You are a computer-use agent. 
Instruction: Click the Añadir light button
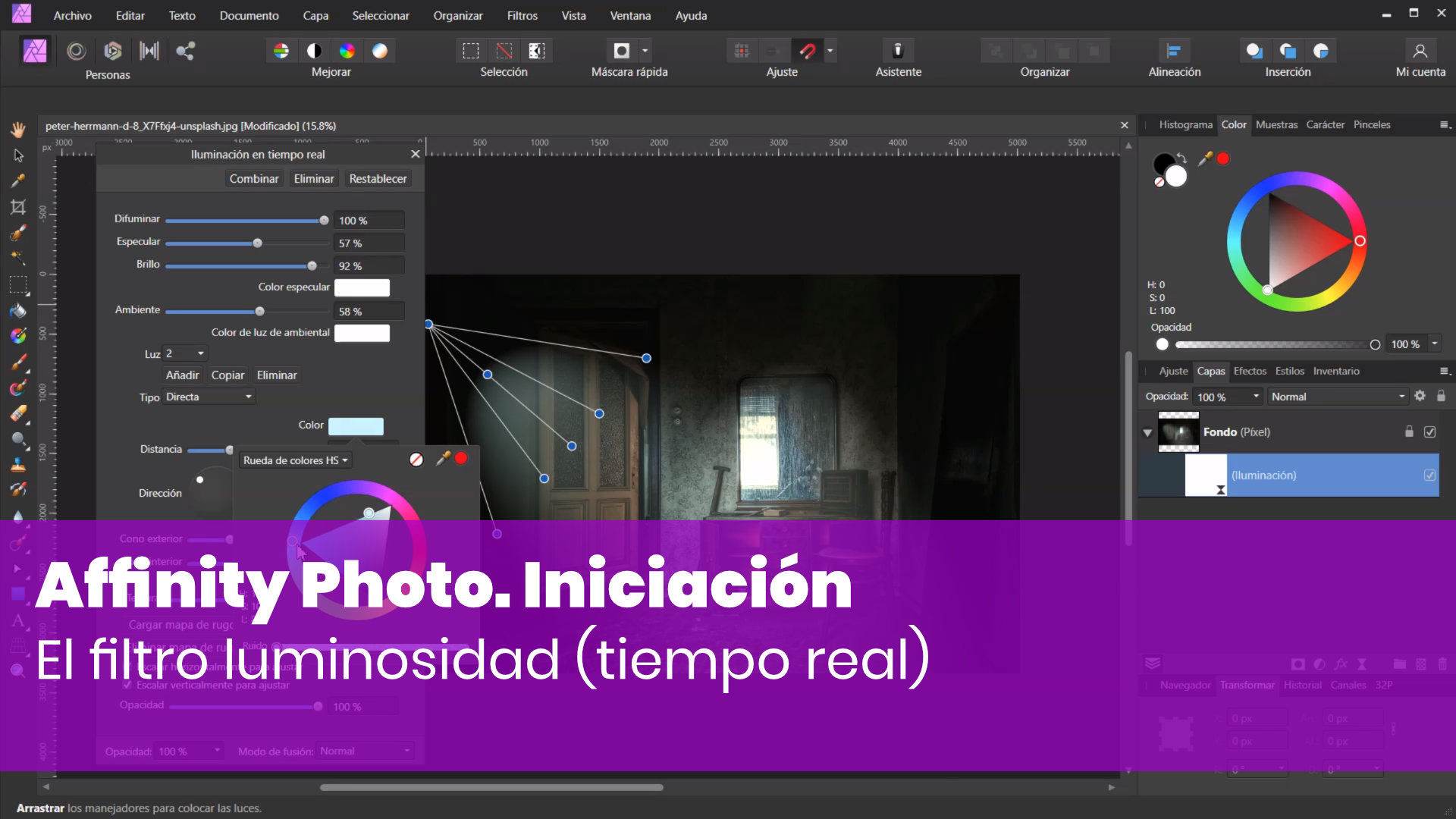(x=182, y=375)
